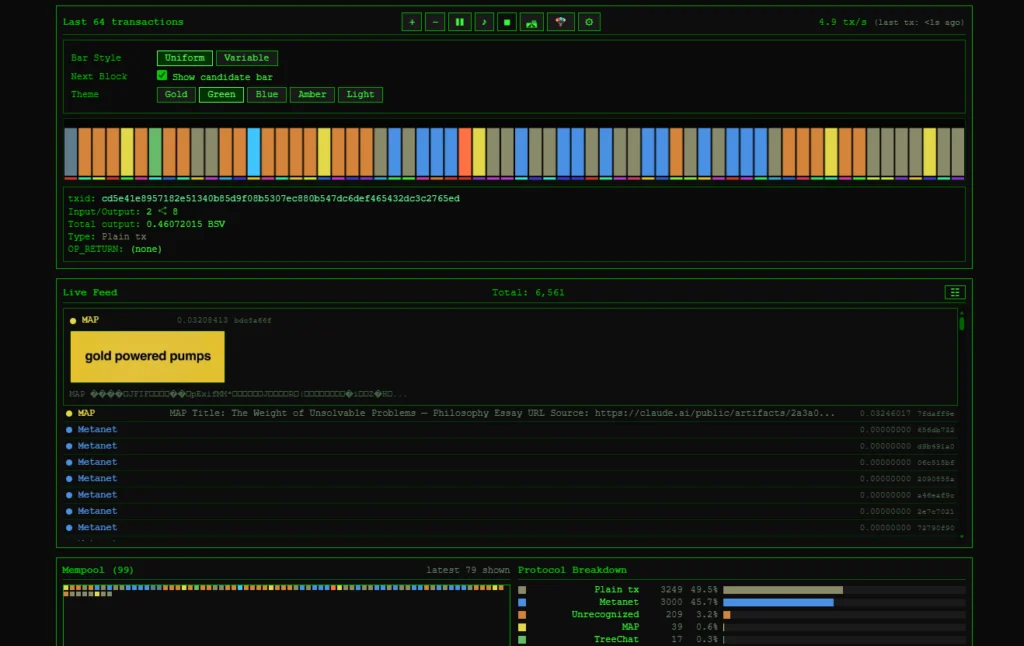
Task: Open the gold powered pumps image
Action: [148, 357]
